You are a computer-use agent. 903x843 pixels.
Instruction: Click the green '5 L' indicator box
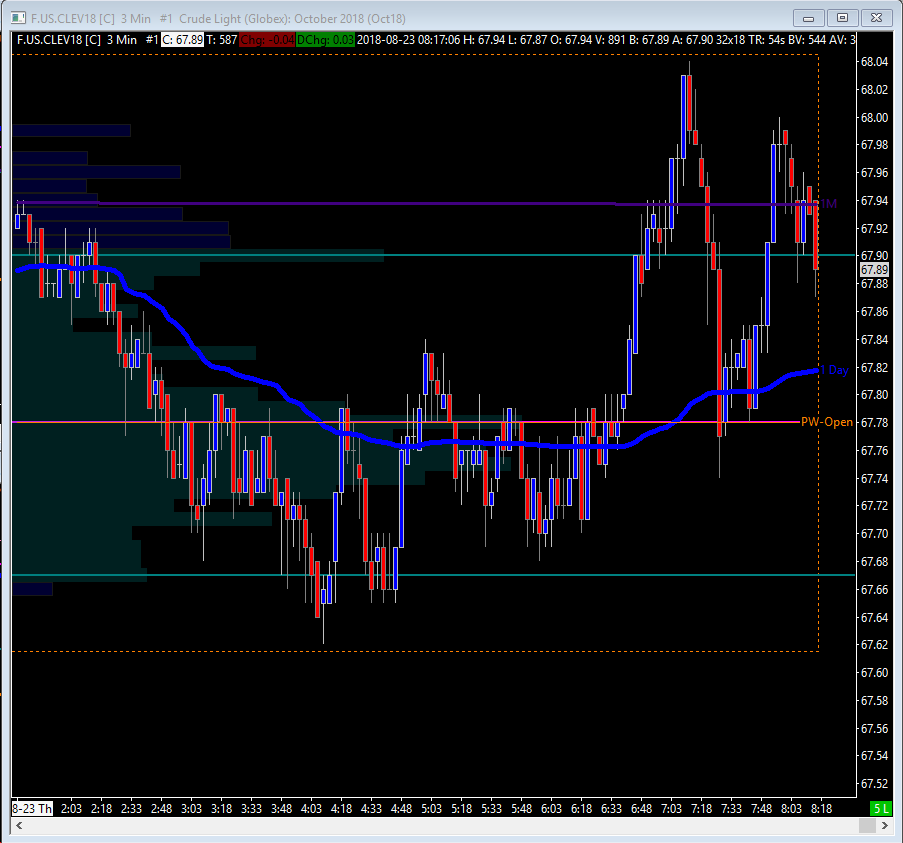881,808
